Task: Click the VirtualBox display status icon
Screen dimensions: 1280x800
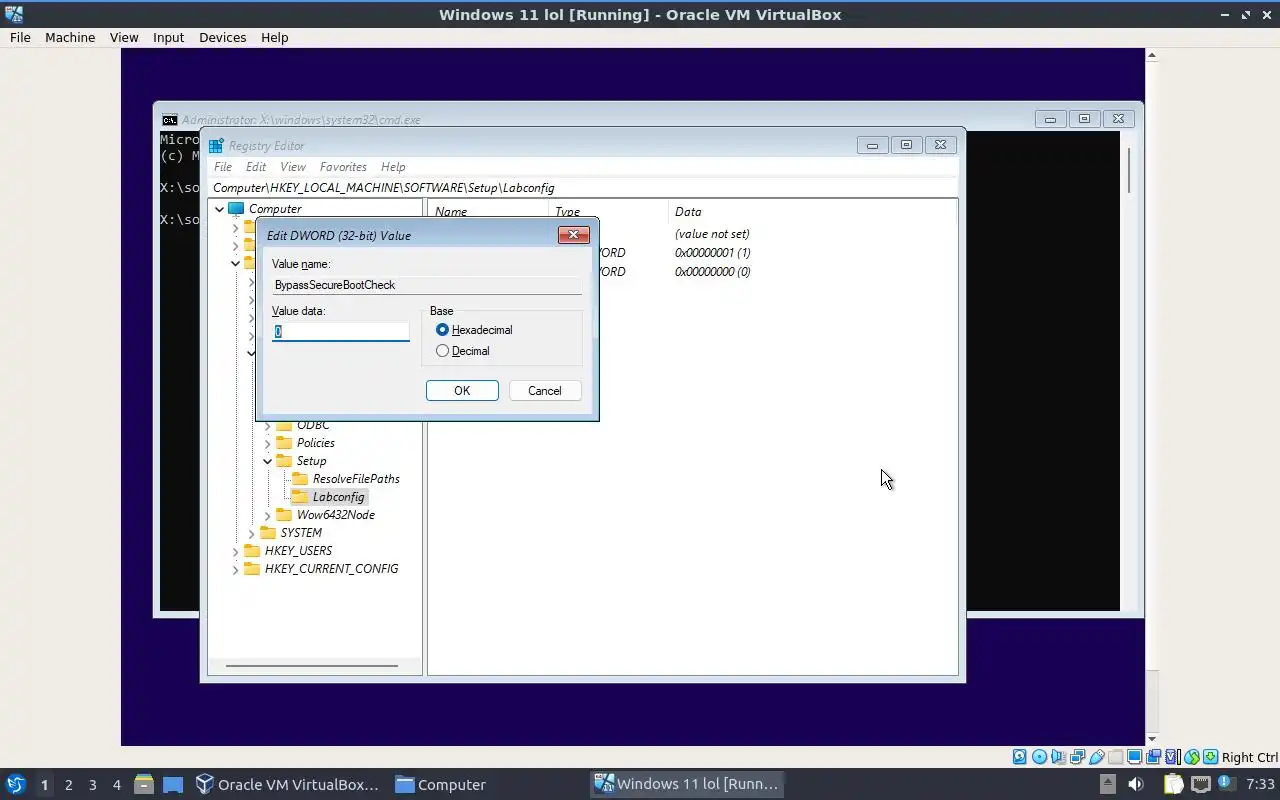Action: (1134, 757)
